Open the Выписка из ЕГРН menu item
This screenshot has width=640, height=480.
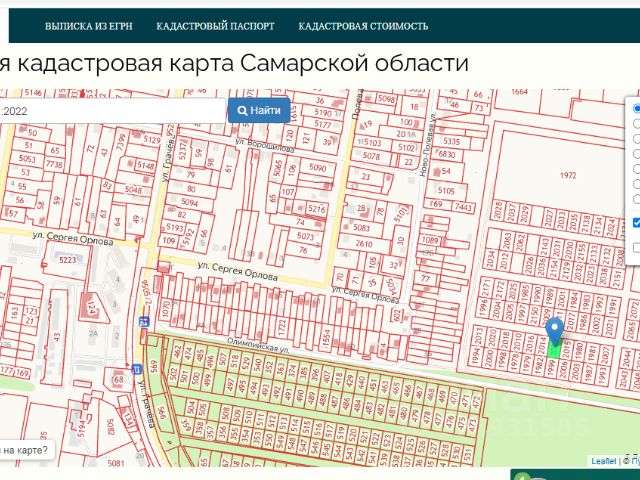point(88,26)
